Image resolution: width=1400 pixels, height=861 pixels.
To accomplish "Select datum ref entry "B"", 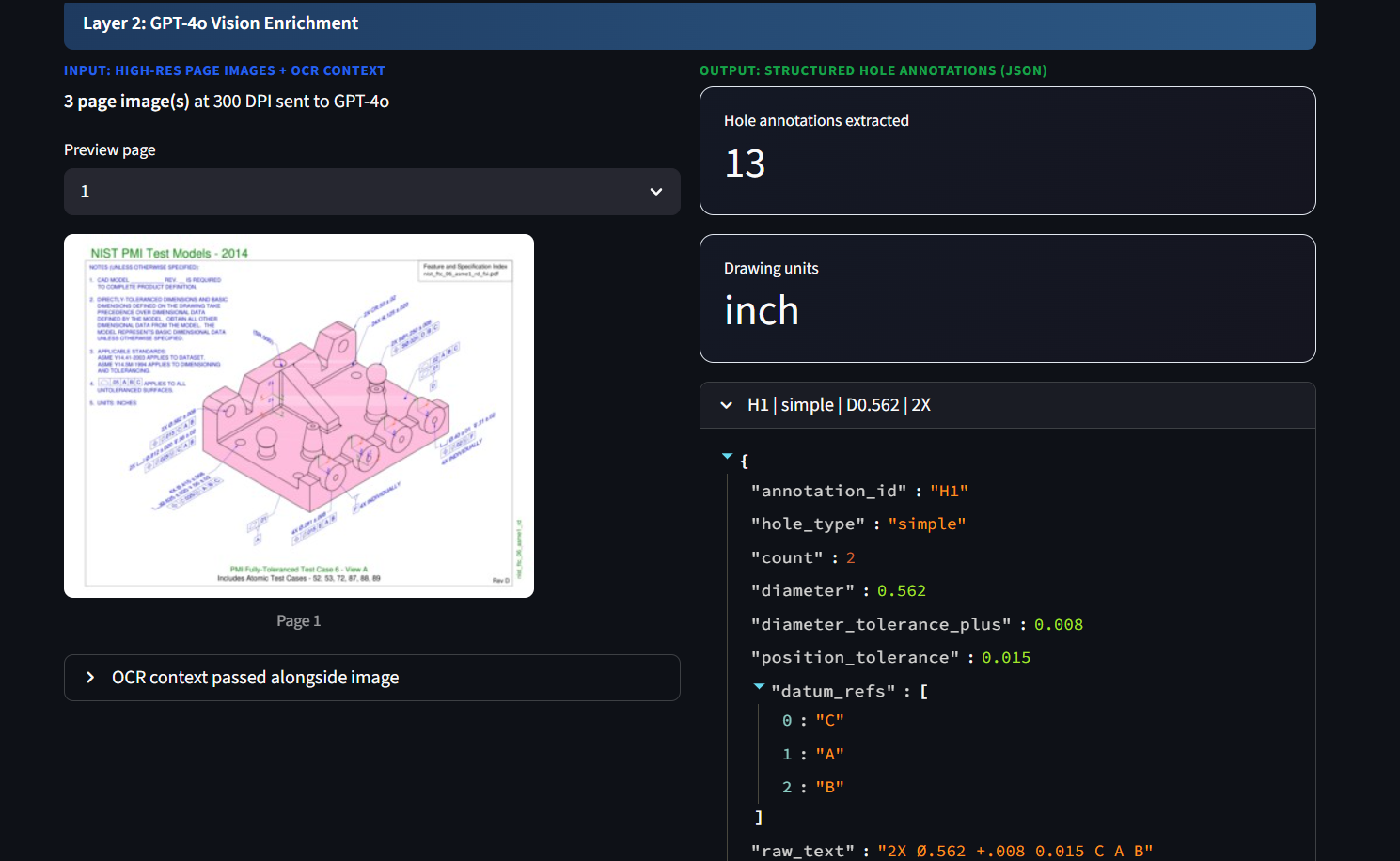I will [x=829, y=787].
